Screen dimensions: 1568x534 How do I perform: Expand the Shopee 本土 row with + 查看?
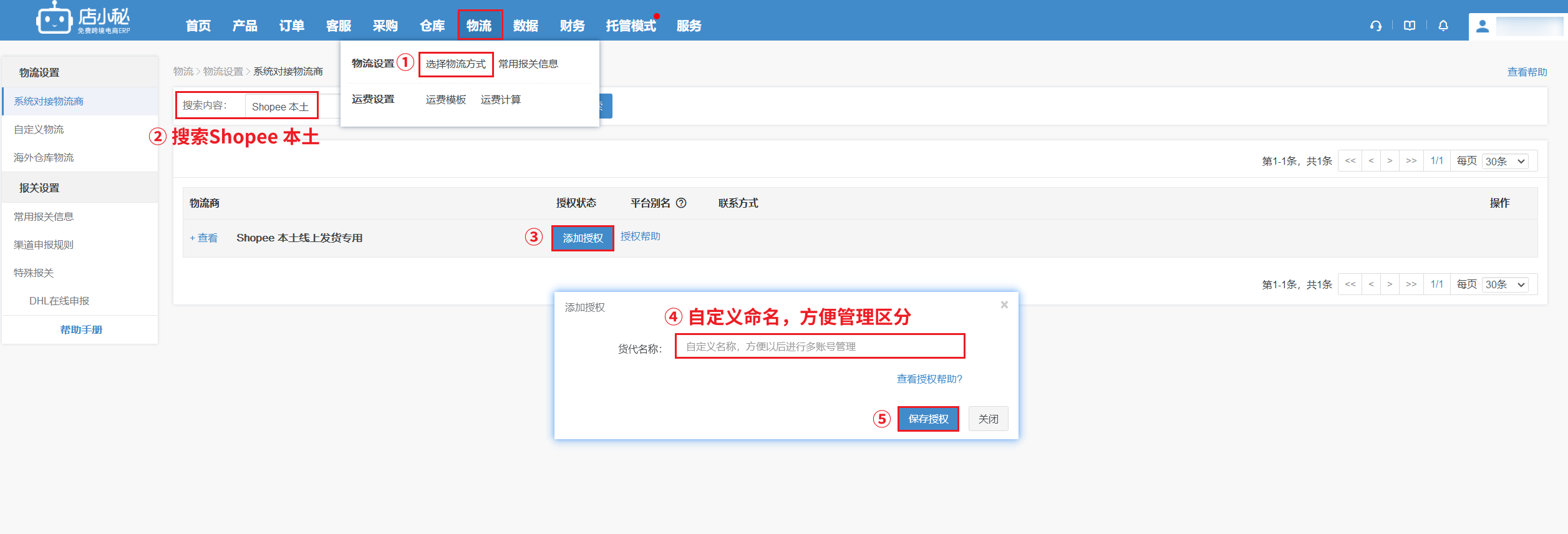(x=204, y=238)
